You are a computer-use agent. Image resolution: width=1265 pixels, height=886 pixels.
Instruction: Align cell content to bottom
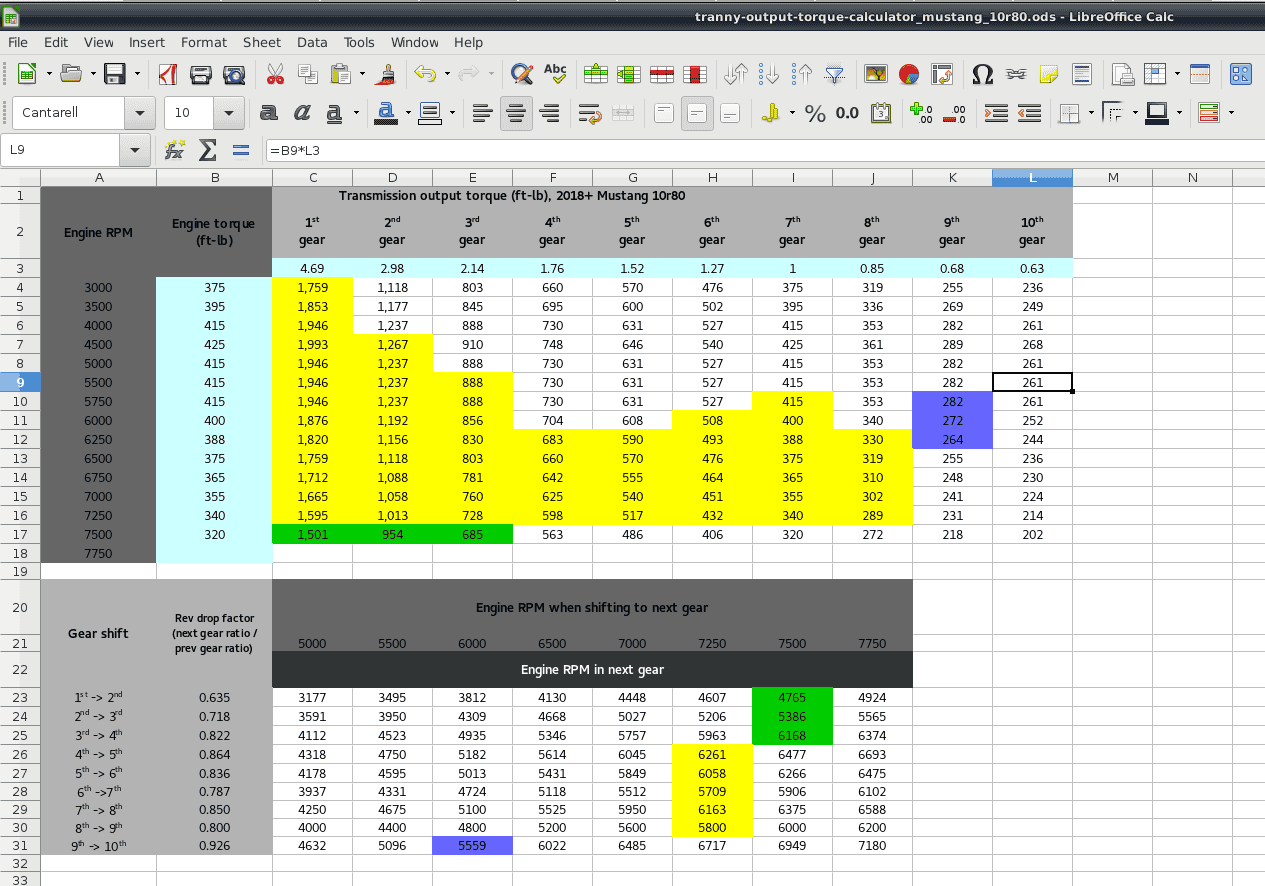click(730, 113)
